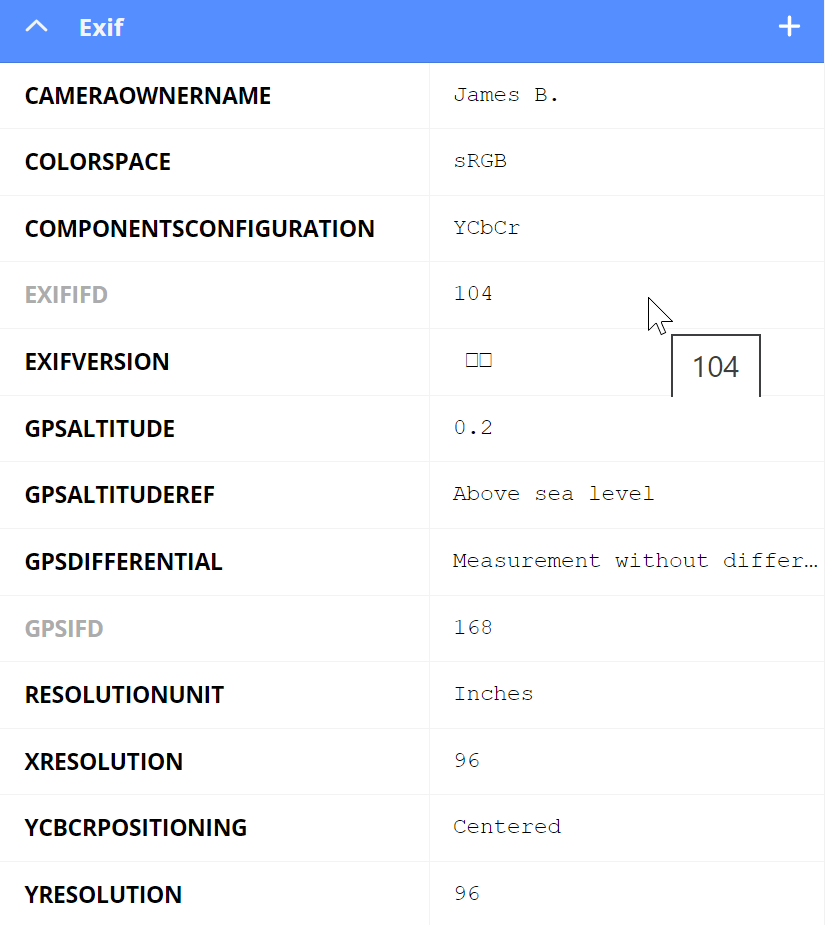The width and height of the screenshot is (825, 925).
Task: Select the Centered value for YCBCRPOSITIONING
Action: (x=507, y=827)
